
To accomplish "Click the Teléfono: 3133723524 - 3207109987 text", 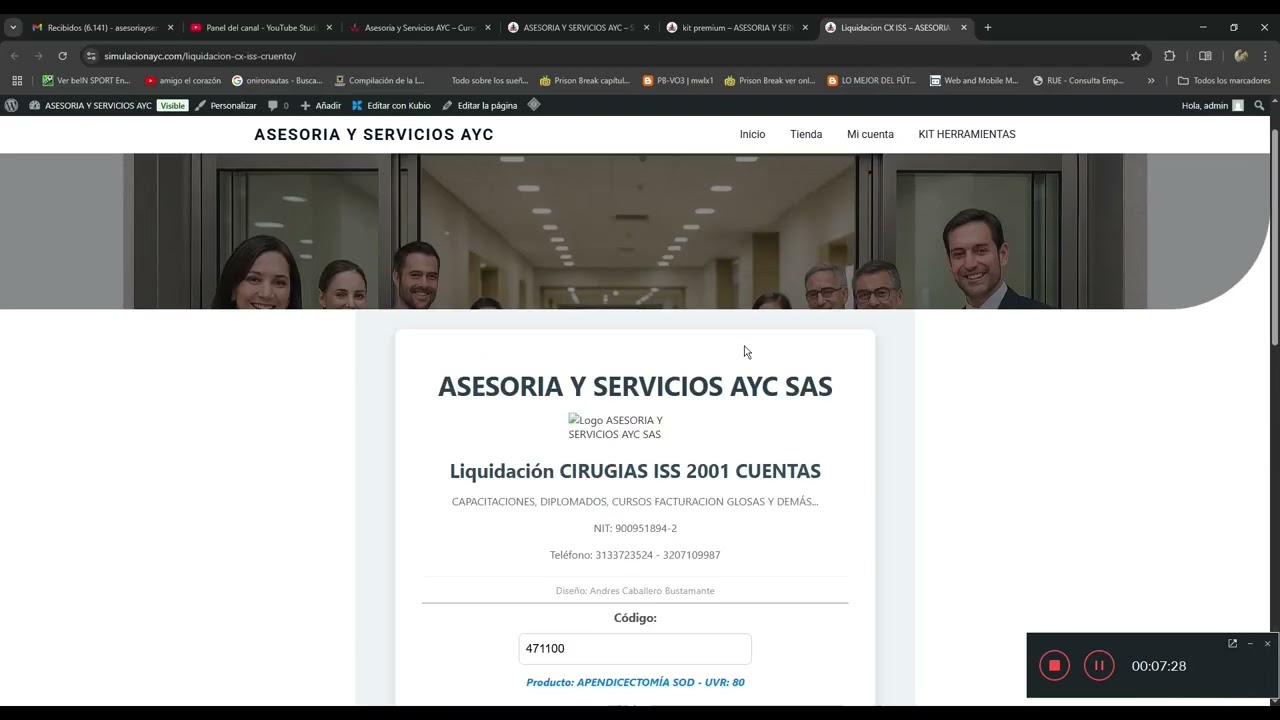I will click(635, 555).
